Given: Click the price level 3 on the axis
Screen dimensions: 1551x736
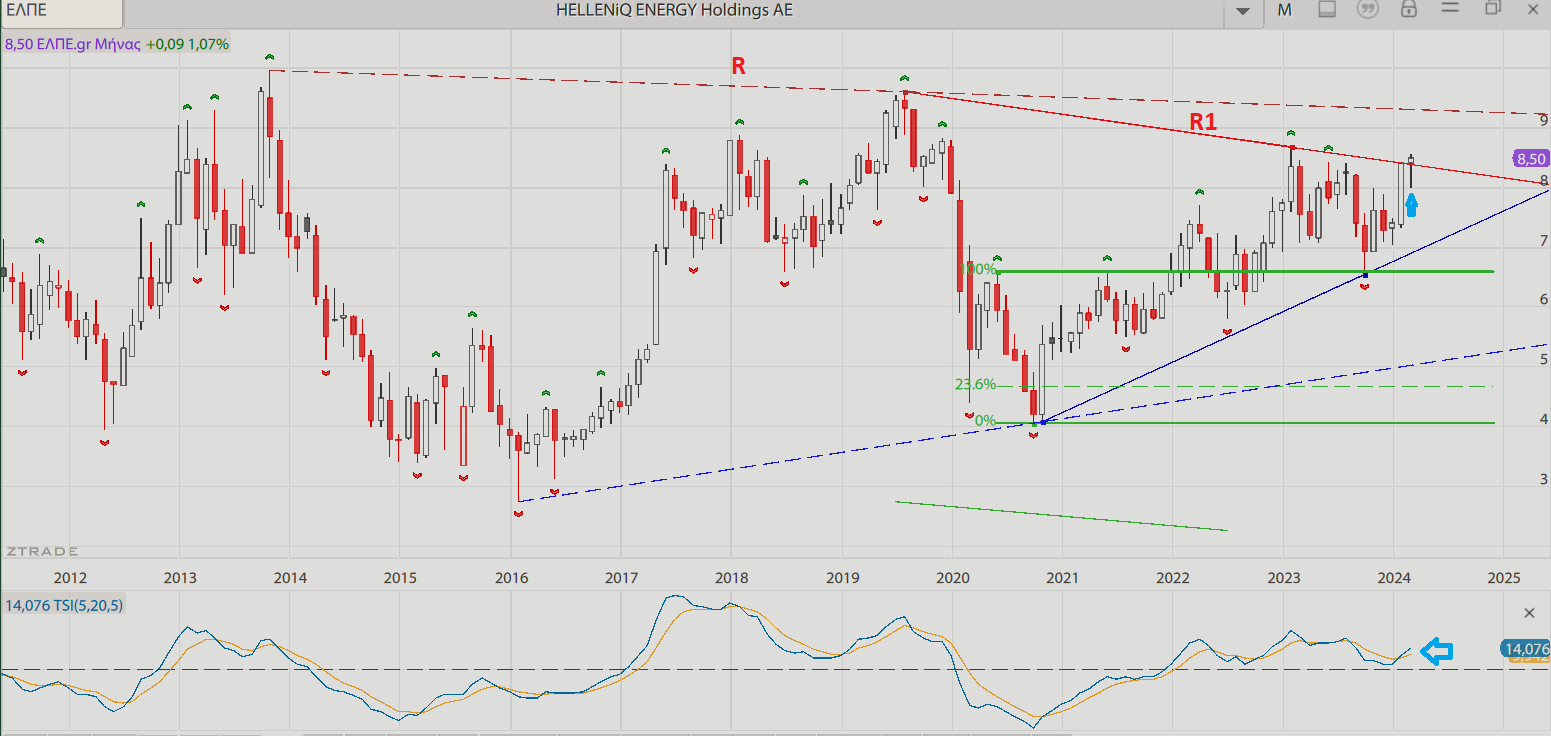Looking at the screenshot, I should pyautogui.click(x=1544, y=479).
